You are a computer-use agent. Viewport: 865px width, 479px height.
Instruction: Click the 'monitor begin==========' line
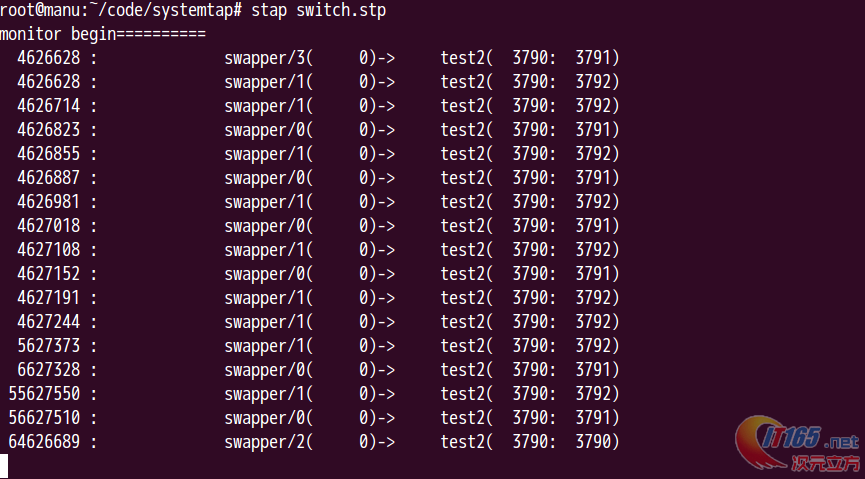(103, 34)
